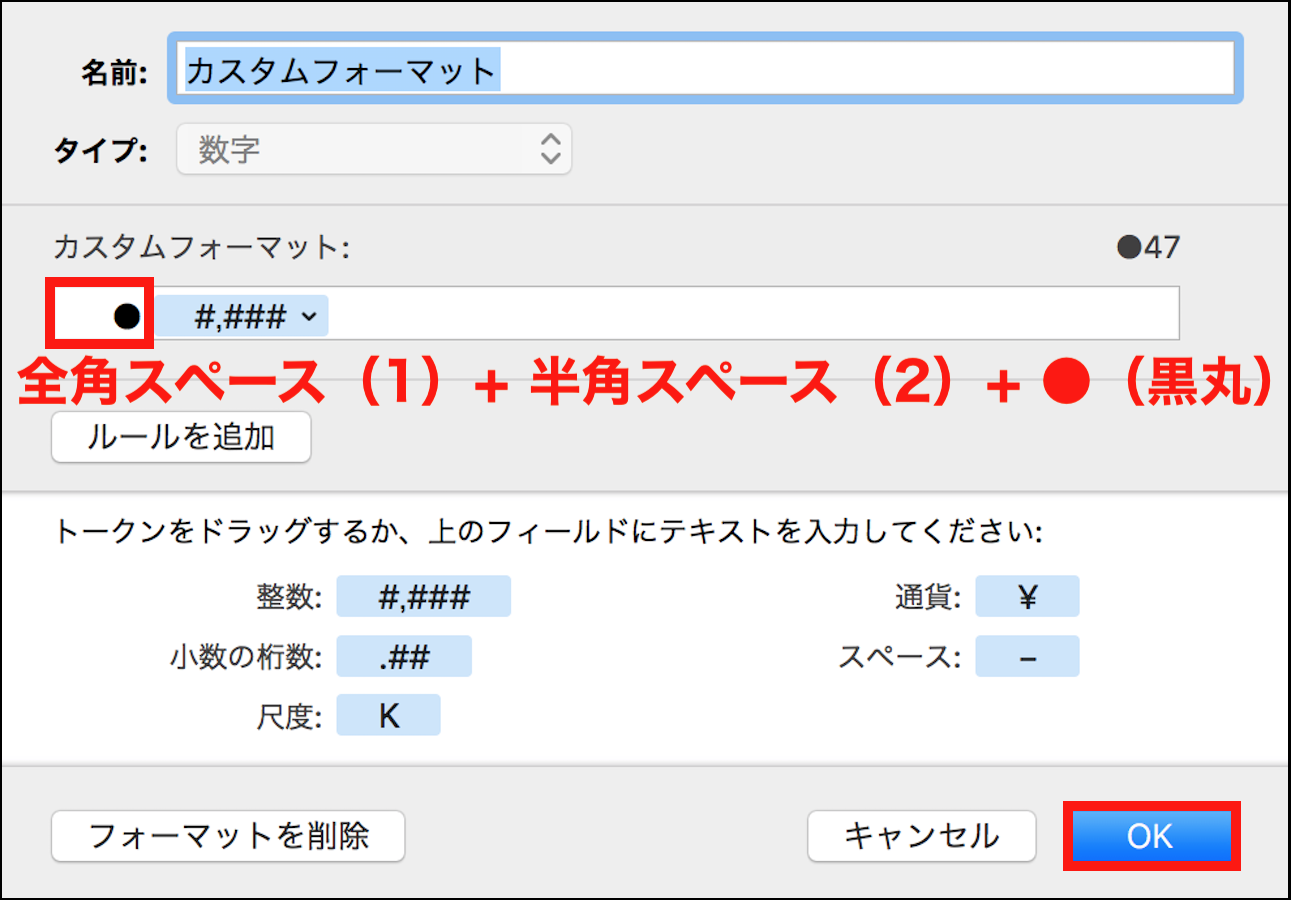
Task: Click the フォーマットを削除 button
Action: pos(228,836)
